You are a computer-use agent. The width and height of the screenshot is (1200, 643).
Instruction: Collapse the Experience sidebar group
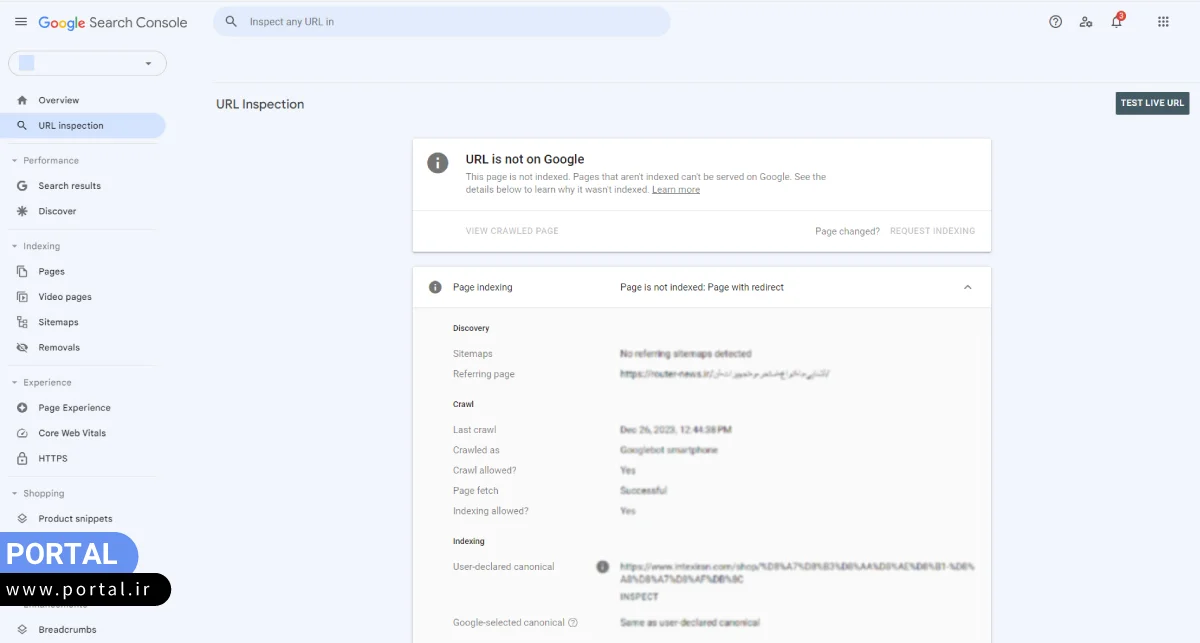(15, 382)
